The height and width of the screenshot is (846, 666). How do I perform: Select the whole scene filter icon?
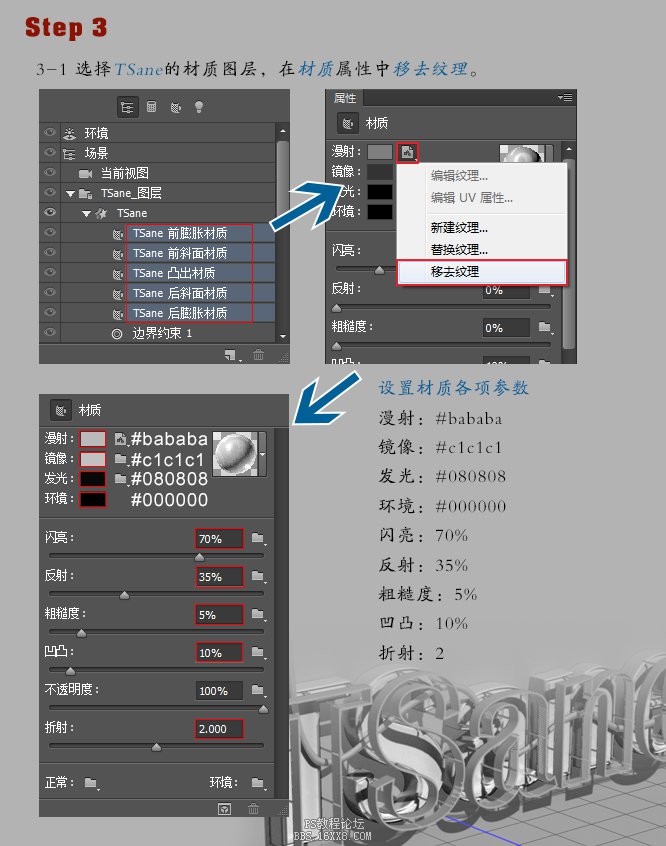pyautogui.click(x=127, y=107)
